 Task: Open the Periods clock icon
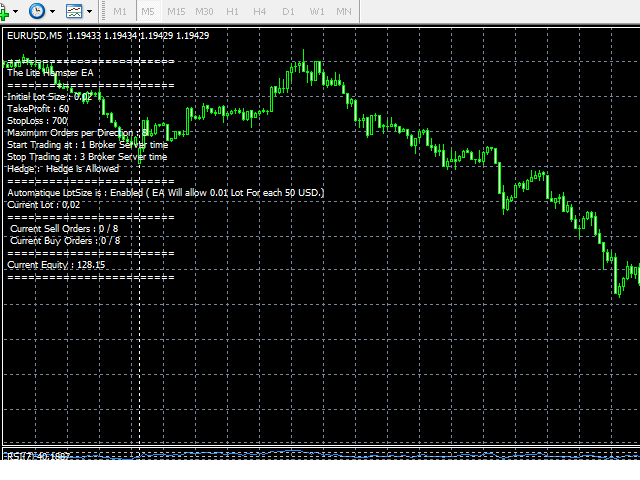tap(37, 11)
